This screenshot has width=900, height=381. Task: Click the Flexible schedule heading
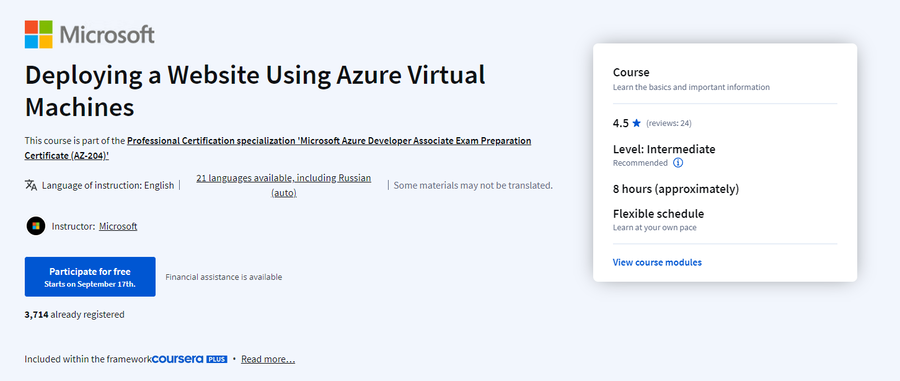click(x=658, y=214)
